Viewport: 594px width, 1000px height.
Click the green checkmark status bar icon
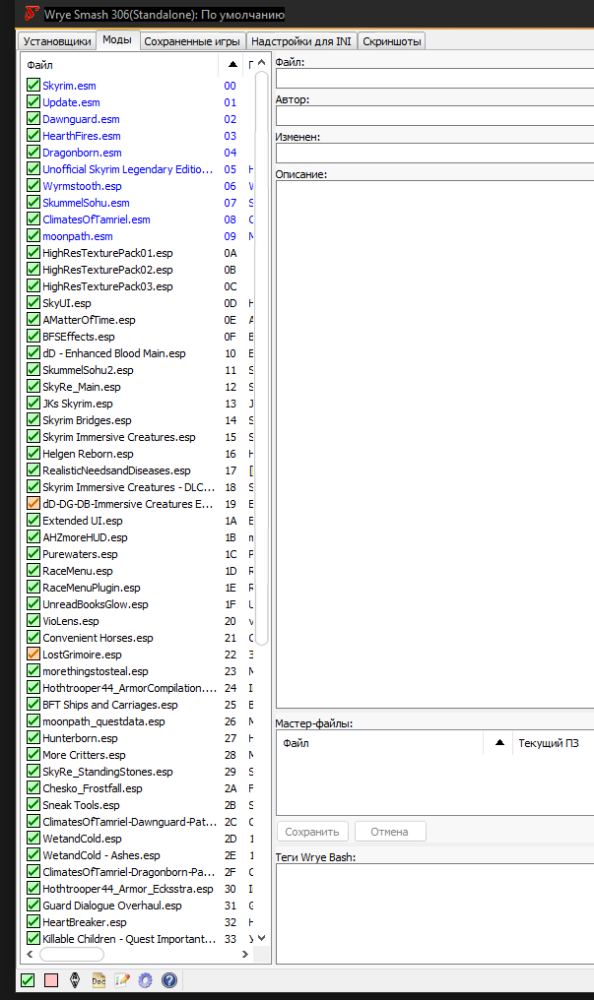click(27, 980)
